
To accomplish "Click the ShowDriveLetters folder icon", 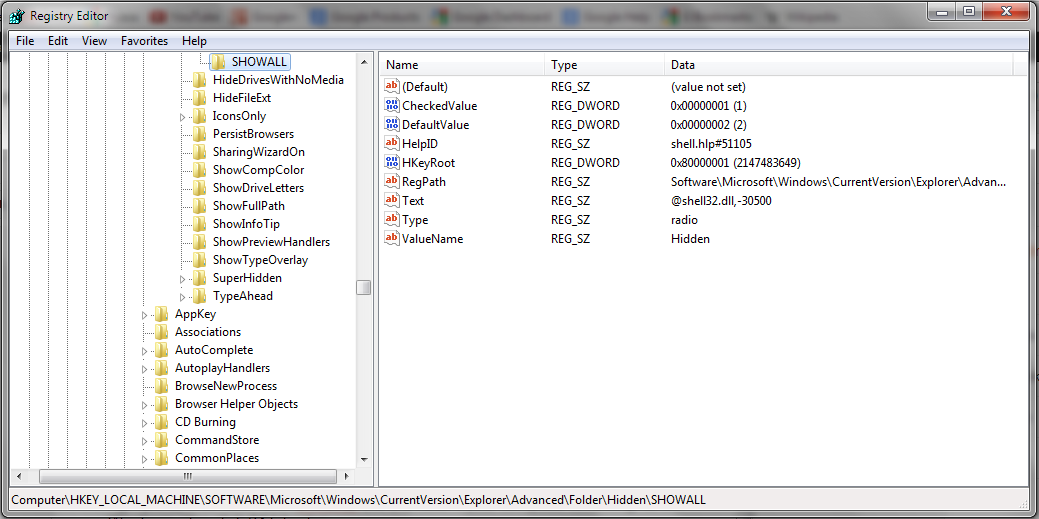I will [199, 188].
